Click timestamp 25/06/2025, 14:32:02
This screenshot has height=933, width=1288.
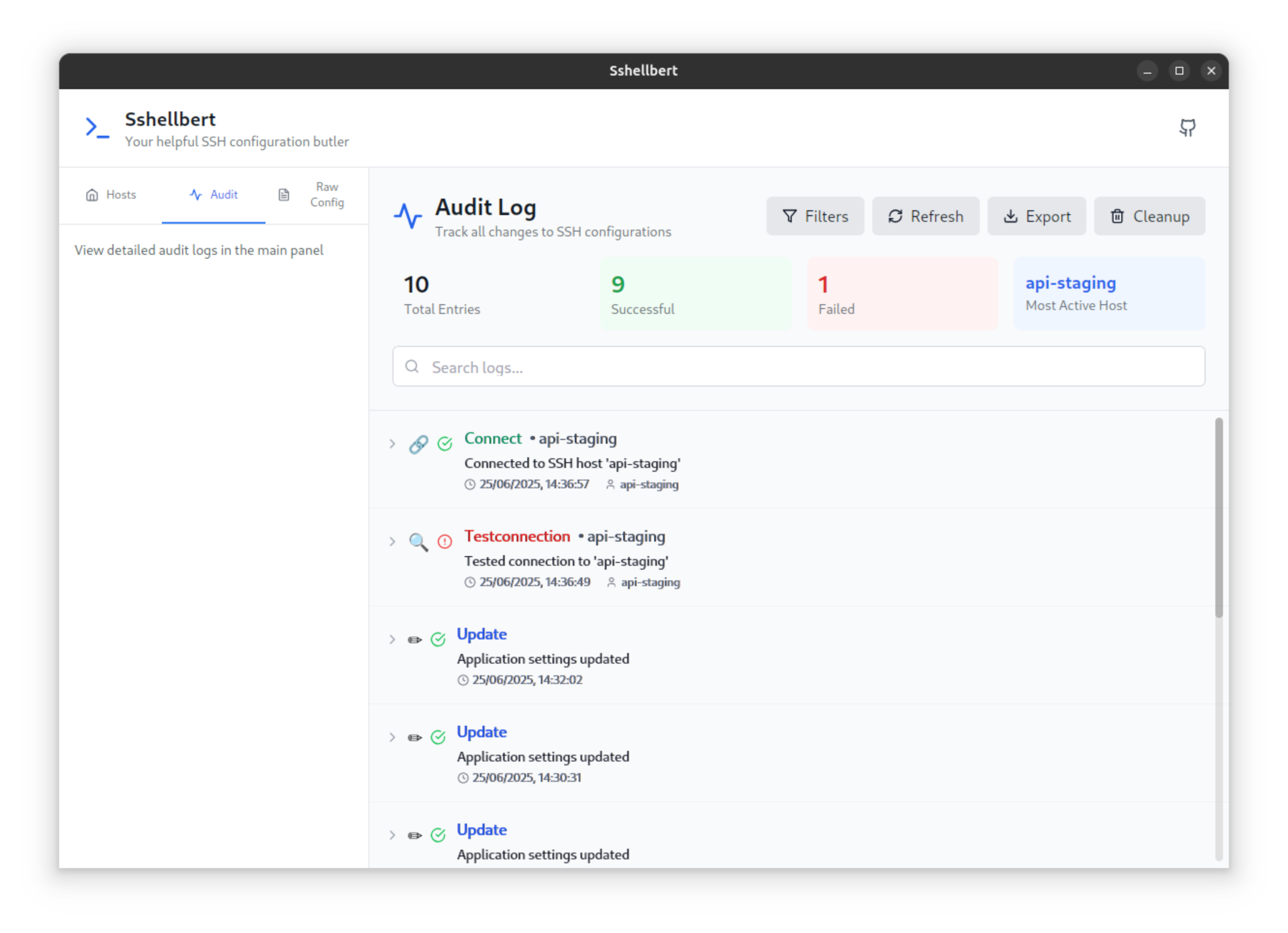point(528,680)
